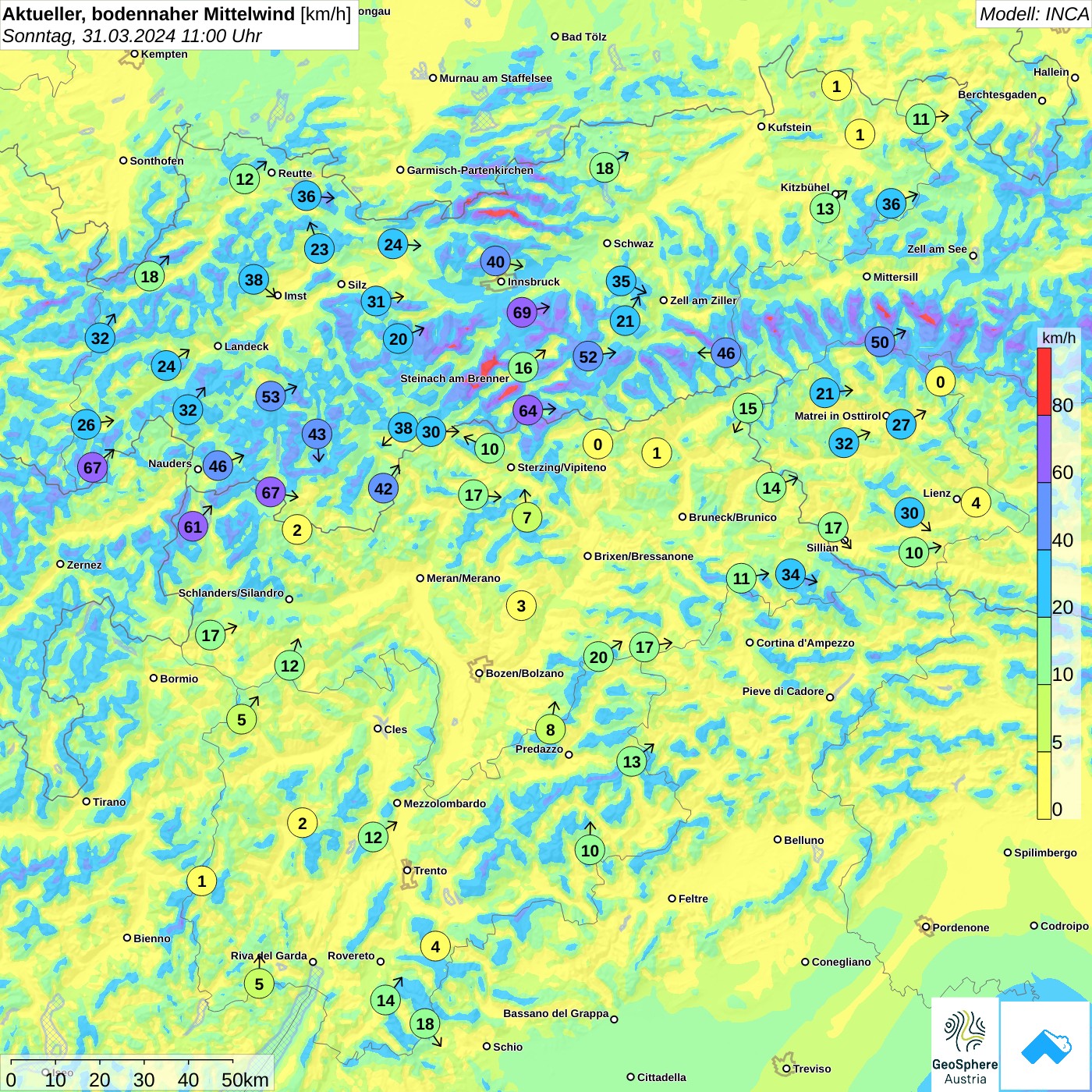
Task: Click the Belluno city label
Action: coord(803,840)
